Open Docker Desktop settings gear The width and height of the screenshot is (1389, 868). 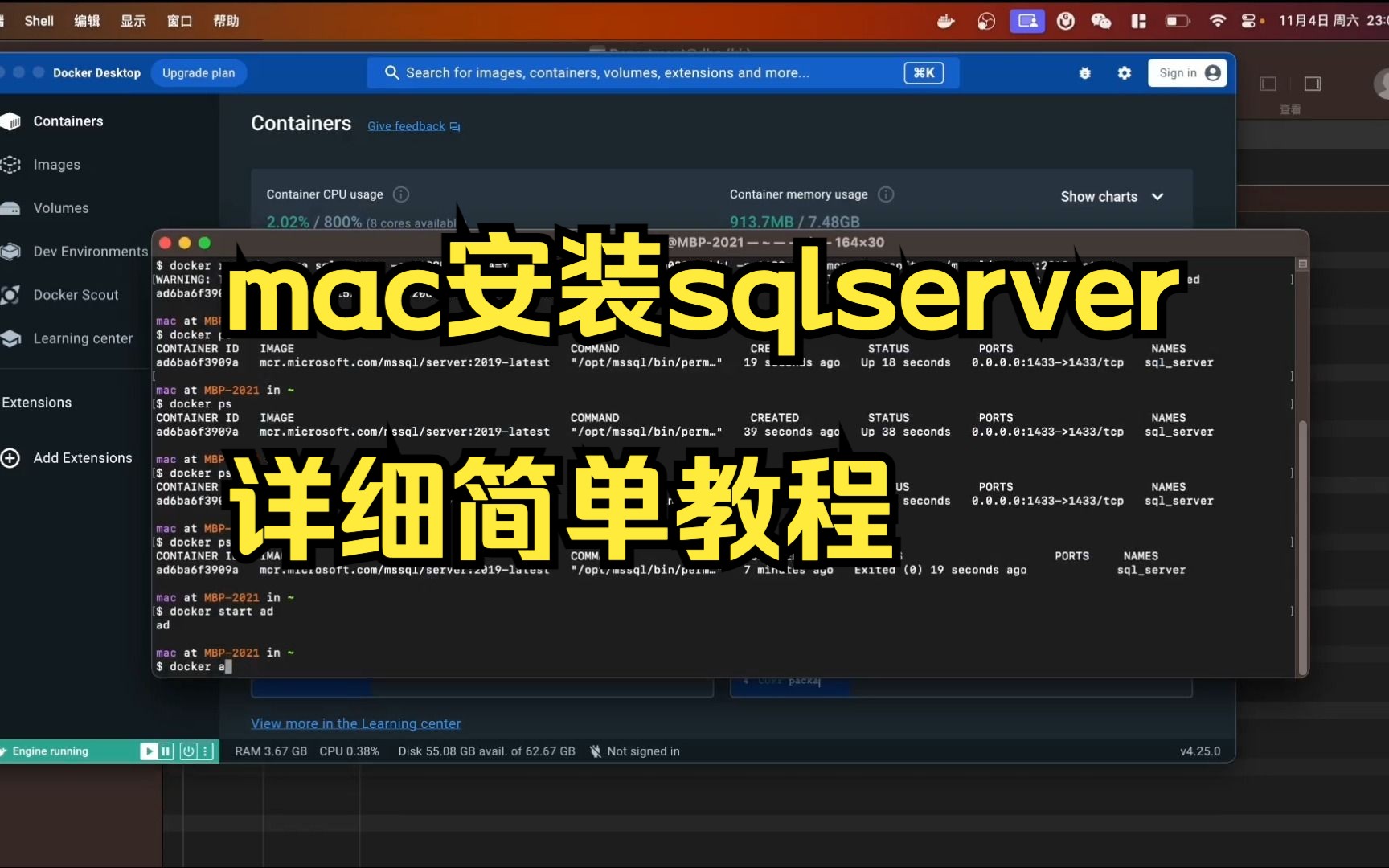[1125, 73]
